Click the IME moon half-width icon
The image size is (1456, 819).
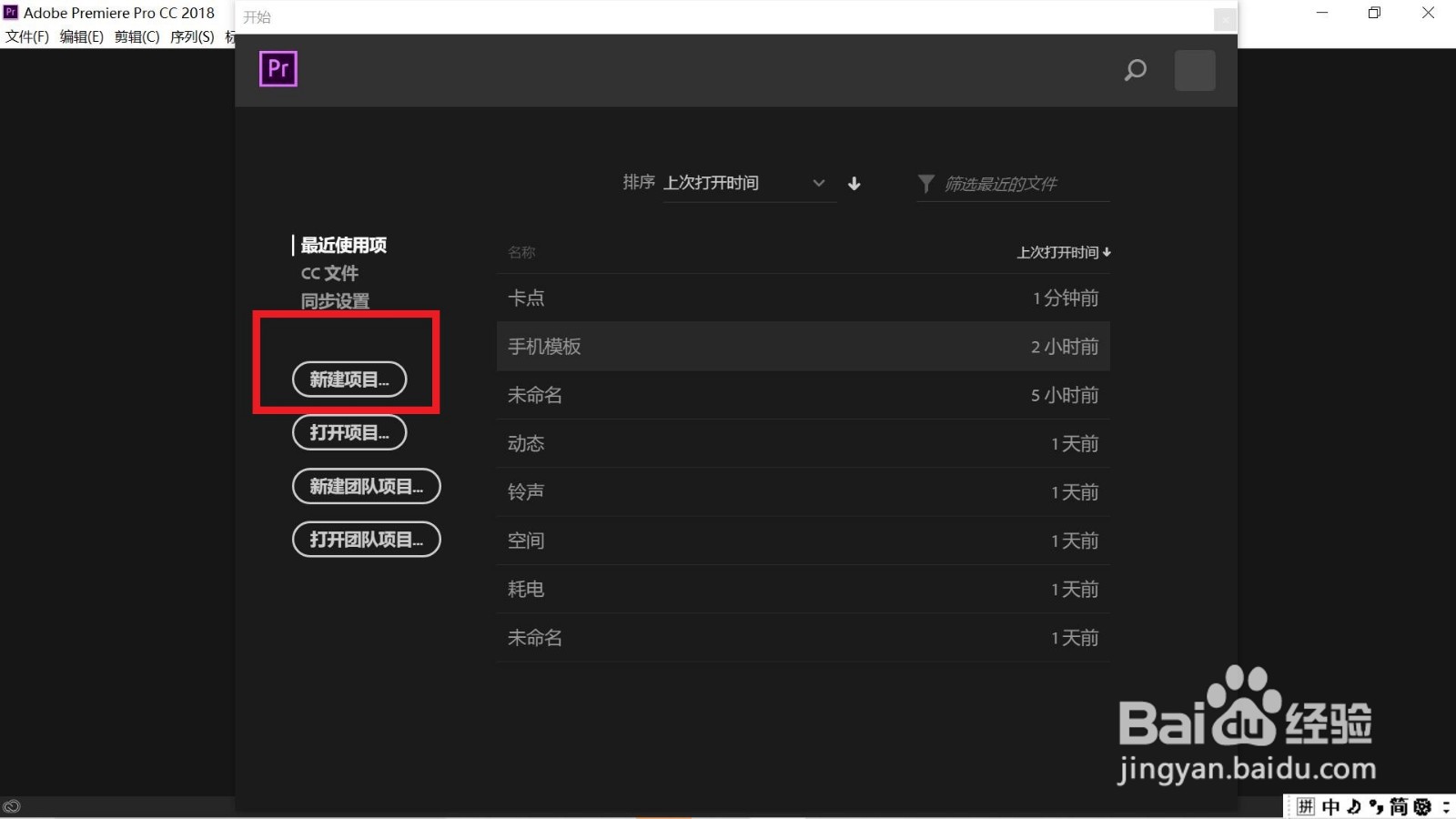(x=1354, y=806)
